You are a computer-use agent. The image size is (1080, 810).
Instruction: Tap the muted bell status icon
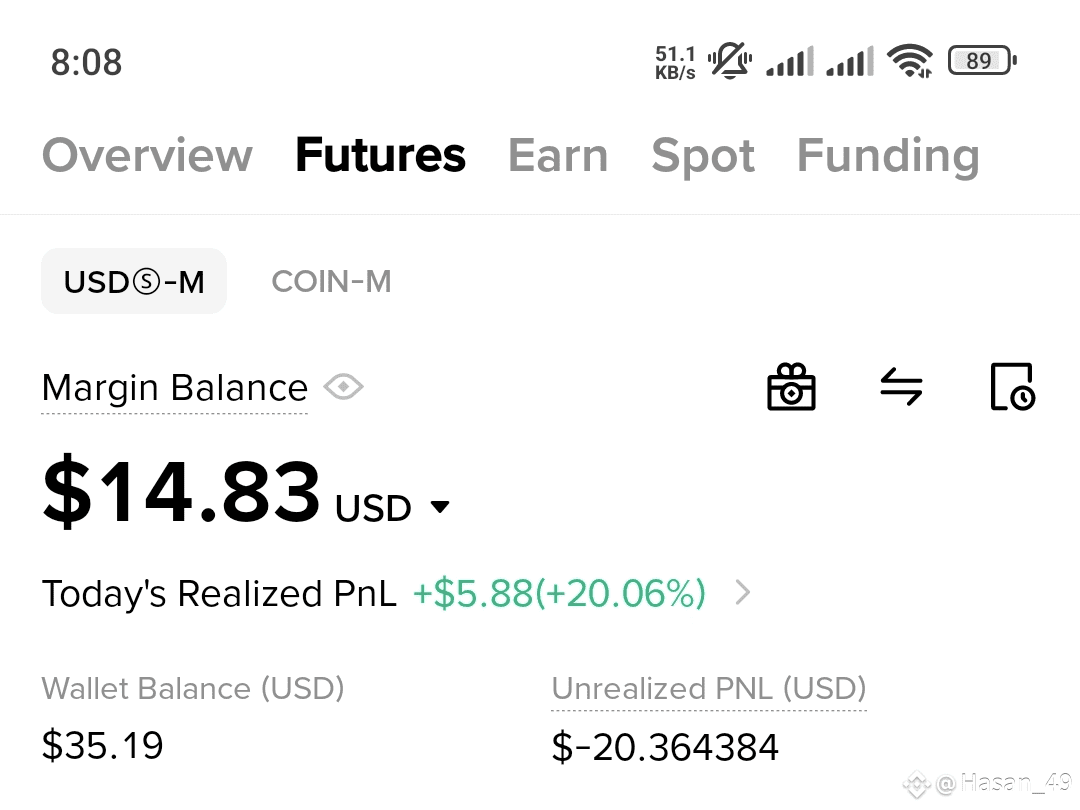coord(730,61)
